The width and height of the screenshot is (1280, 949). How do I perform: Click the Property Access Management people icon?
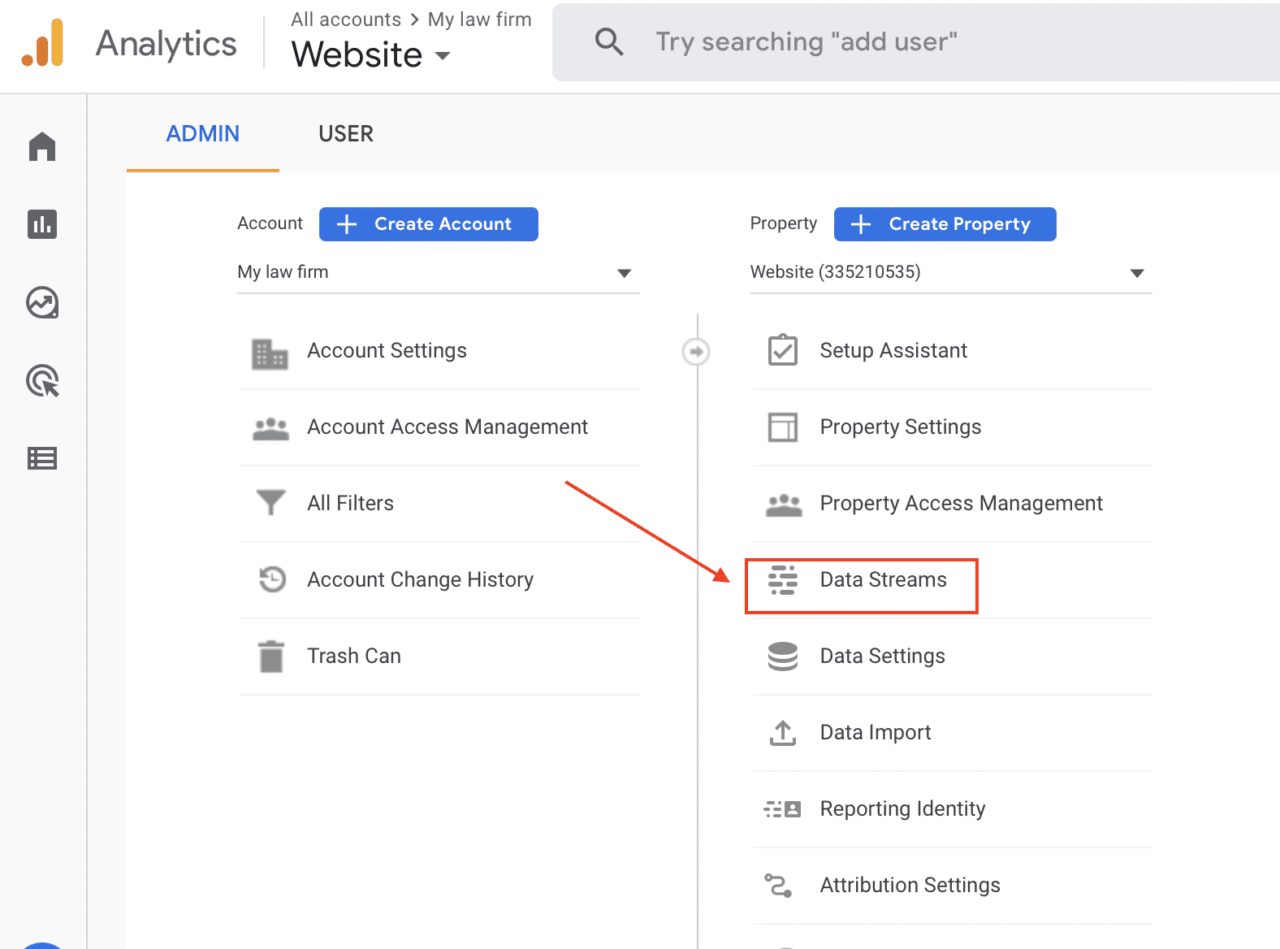(784, 504)
